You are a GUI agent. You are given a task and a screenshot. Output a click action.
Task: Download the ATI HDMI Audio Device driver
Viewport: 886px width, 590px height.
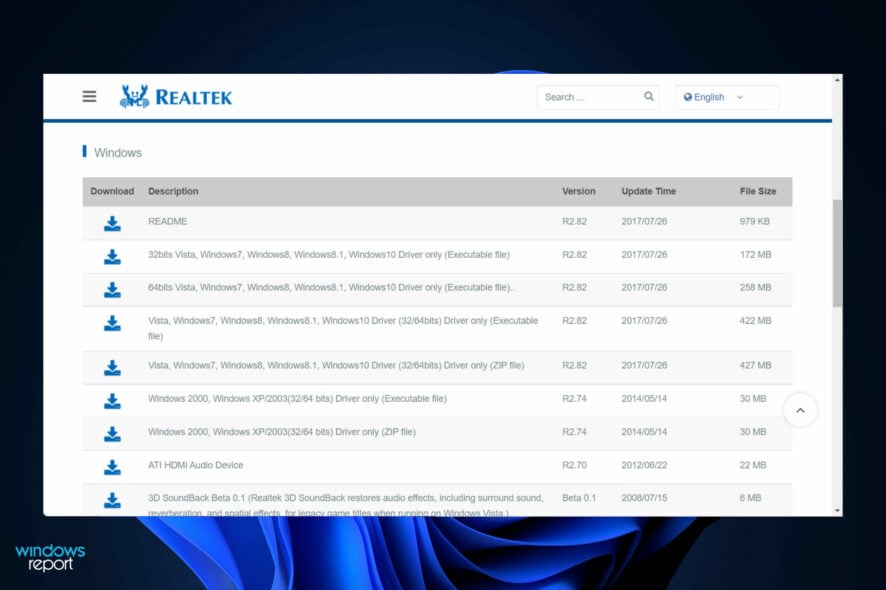coord(112,467)
